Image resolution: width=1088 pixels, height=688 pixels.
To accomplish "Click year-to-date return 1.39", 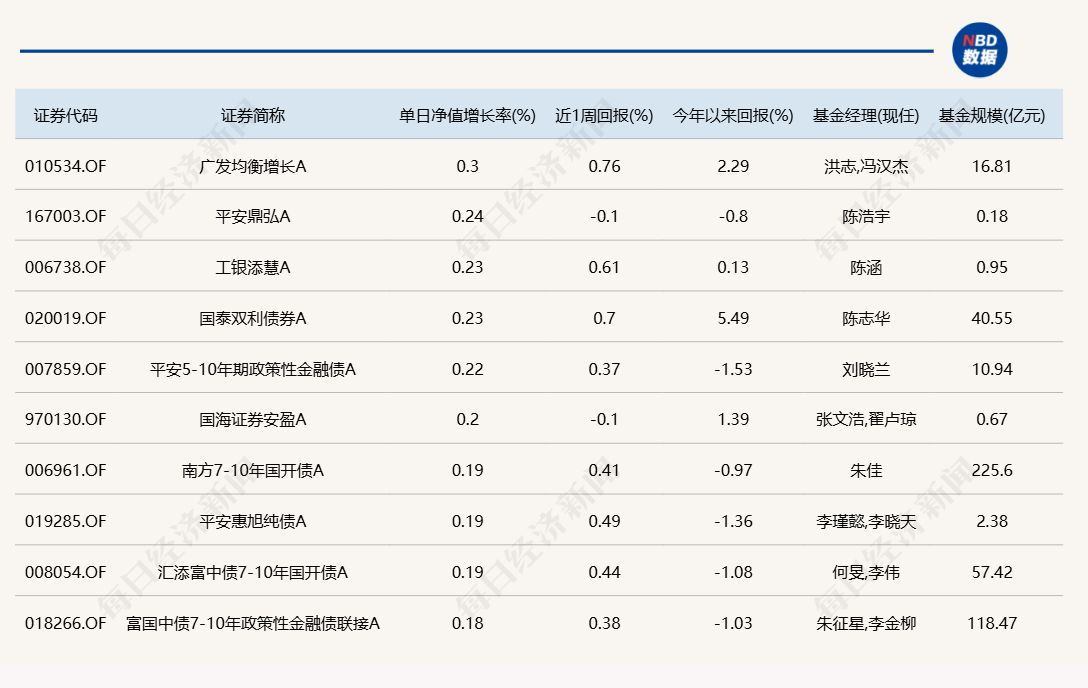I will coord(733,420).
